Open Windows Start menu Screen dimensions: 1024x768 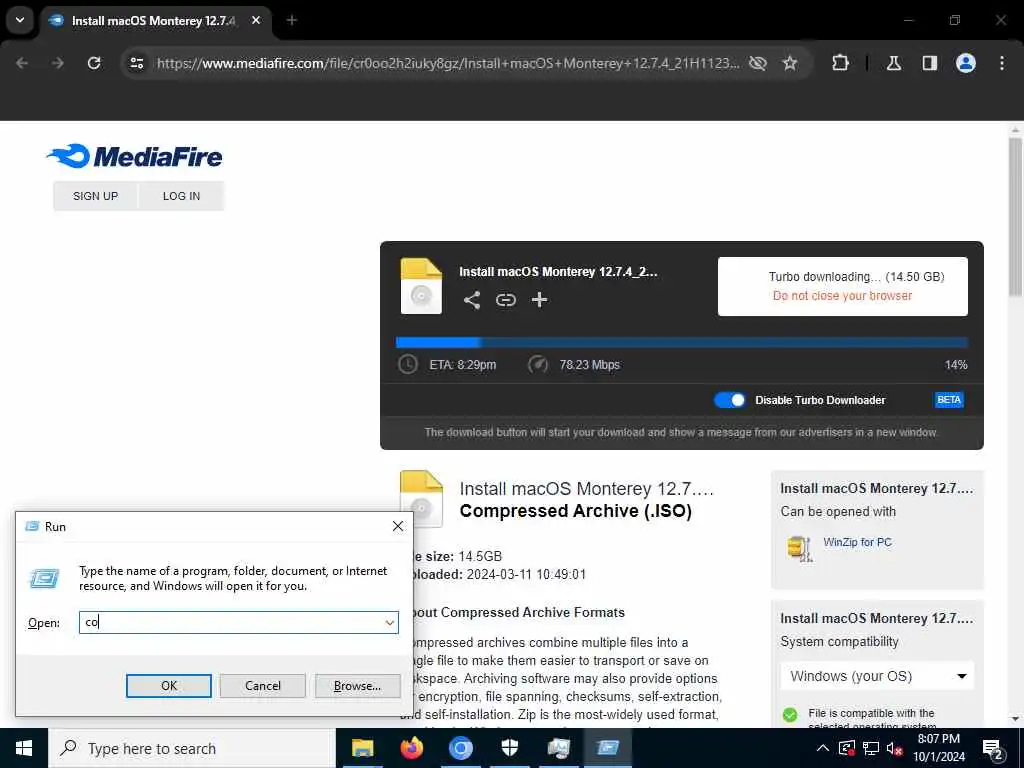point(24,748)
